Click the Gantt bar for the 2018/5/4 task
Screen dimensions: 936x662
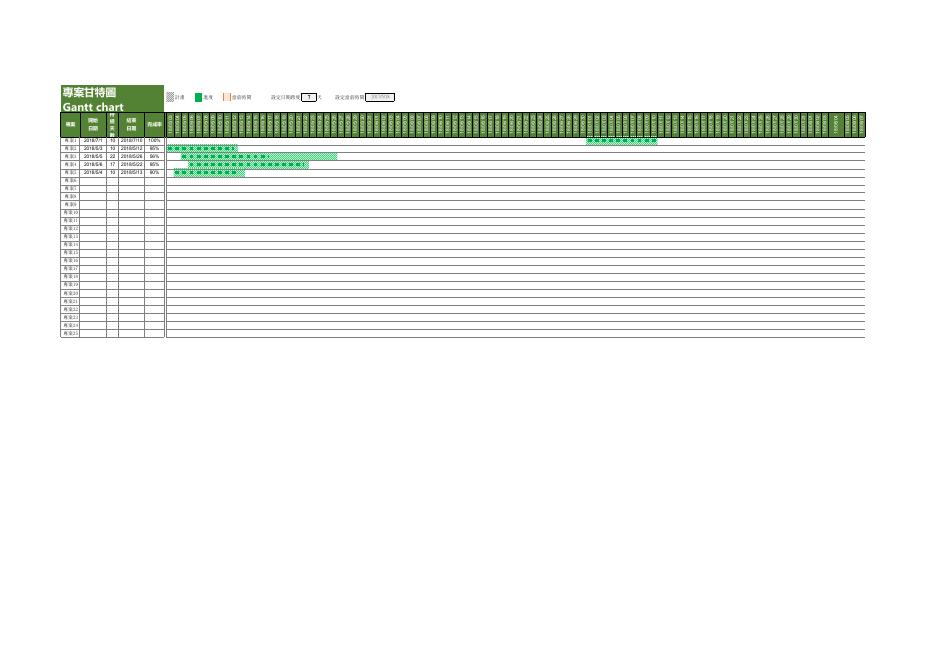[209, 173]
